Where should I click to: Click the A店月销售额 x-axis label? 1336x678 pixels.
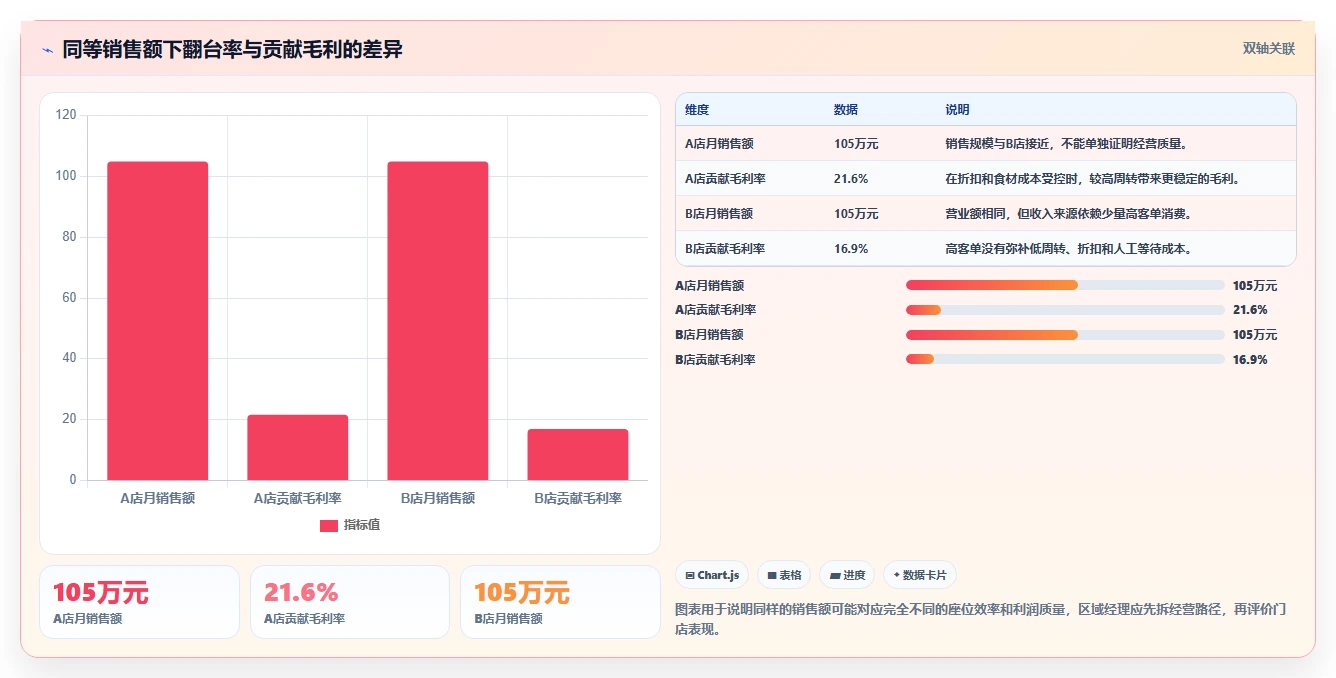point(158,498)
